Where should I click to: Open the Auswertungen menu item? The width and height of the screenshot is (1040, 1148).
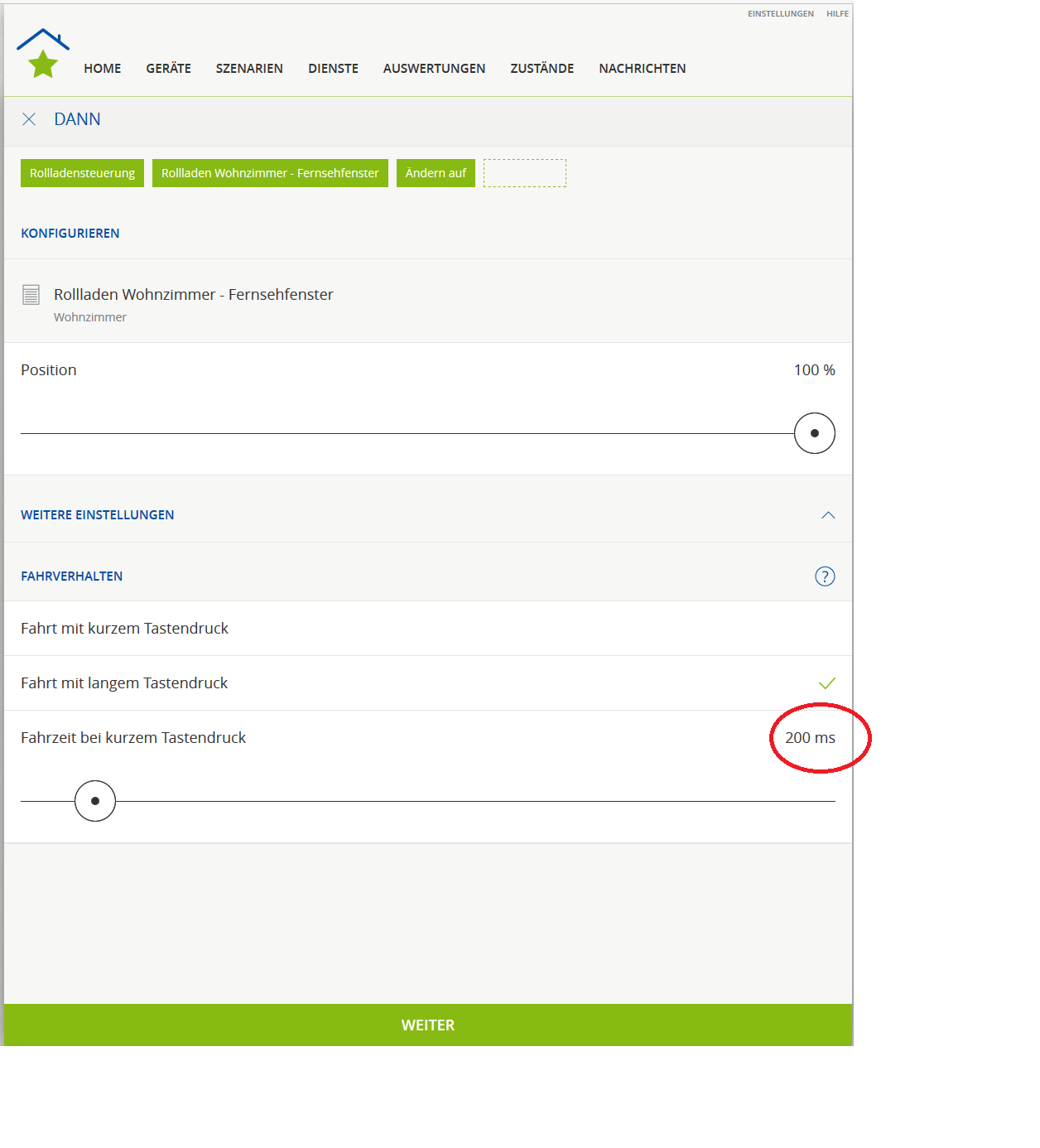pos(434,69)
